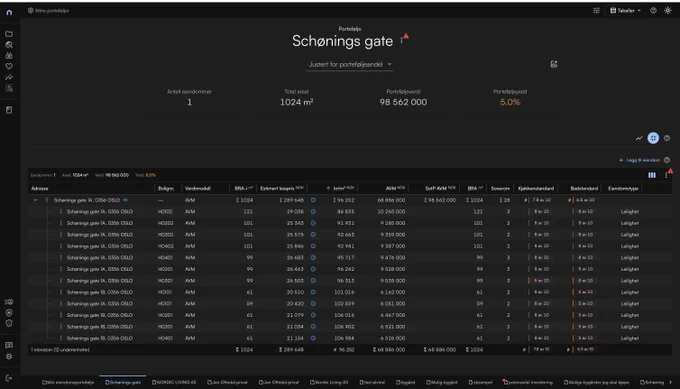
Task: Select the 10 265 000 value cell
Action: tap(391, 212)
